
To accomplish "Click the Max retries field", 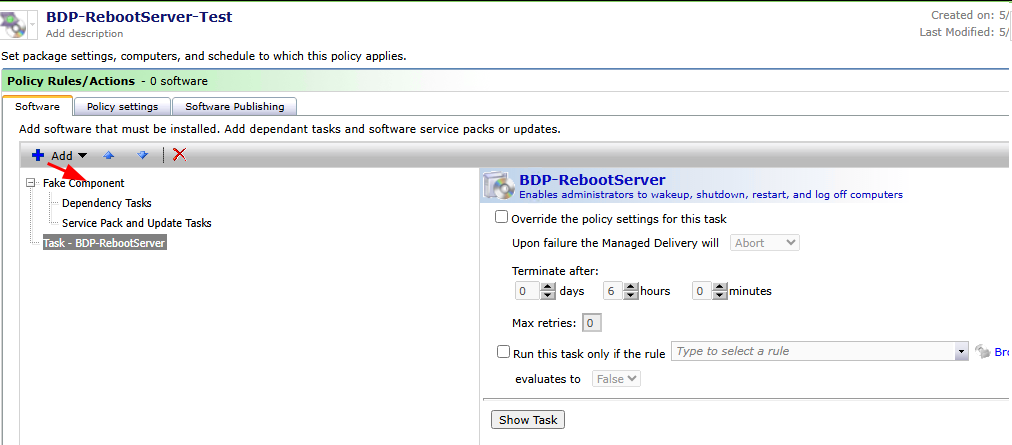I will click(x=592, y=323).
